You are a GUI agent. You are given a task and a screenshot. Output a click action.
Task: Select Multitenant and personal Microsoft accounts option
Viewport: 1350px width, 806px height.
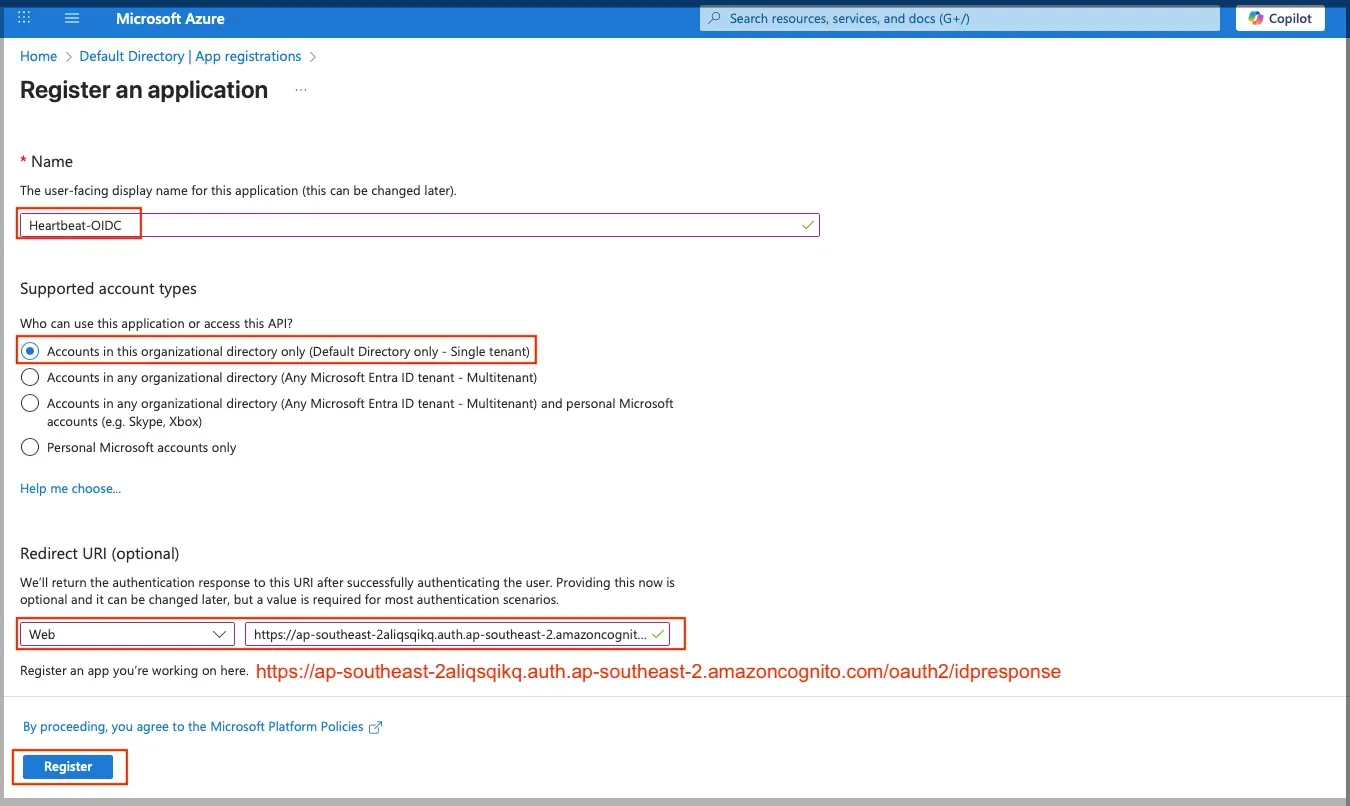(x=30, y=404)
